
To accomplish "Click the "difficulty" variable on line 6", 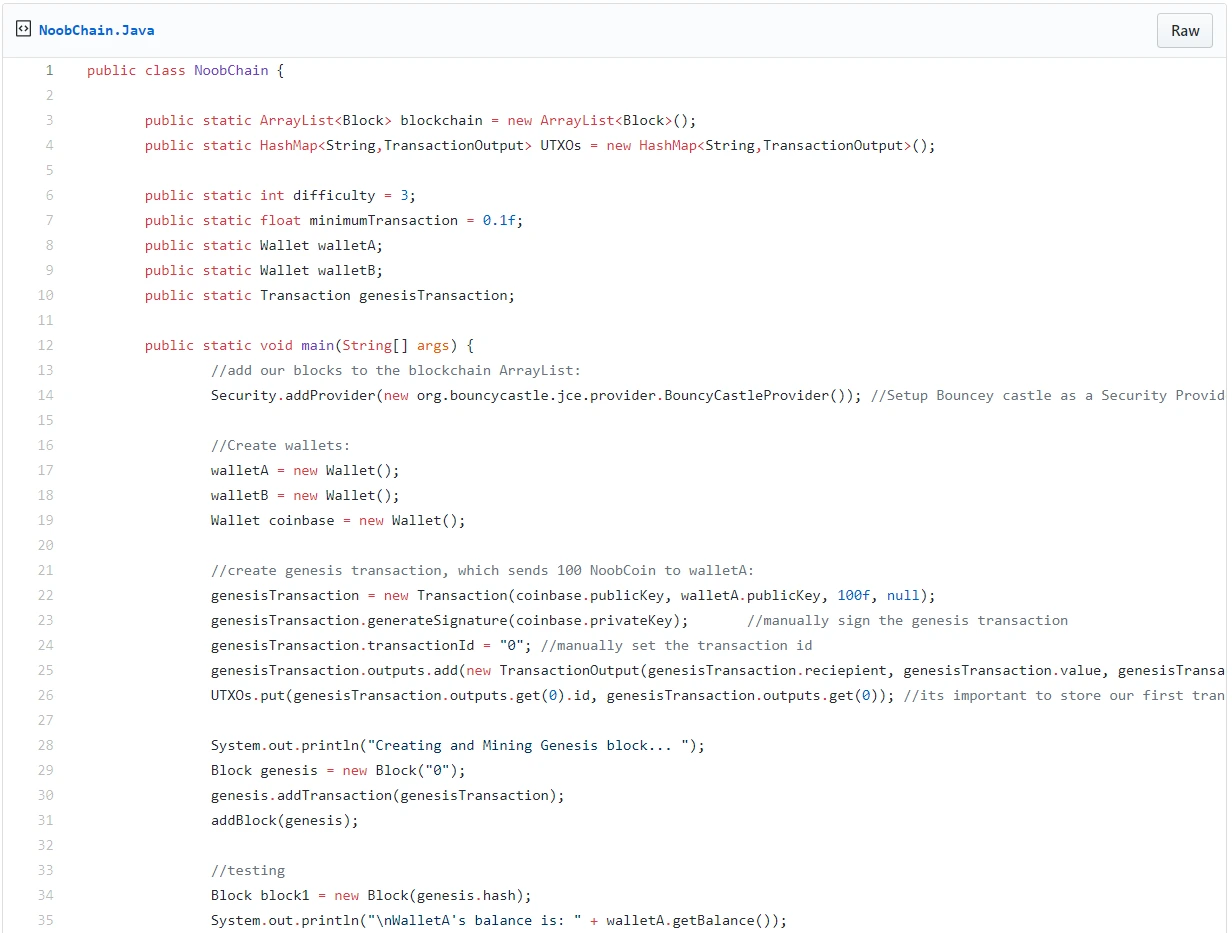I will click(x=334, y=195).
